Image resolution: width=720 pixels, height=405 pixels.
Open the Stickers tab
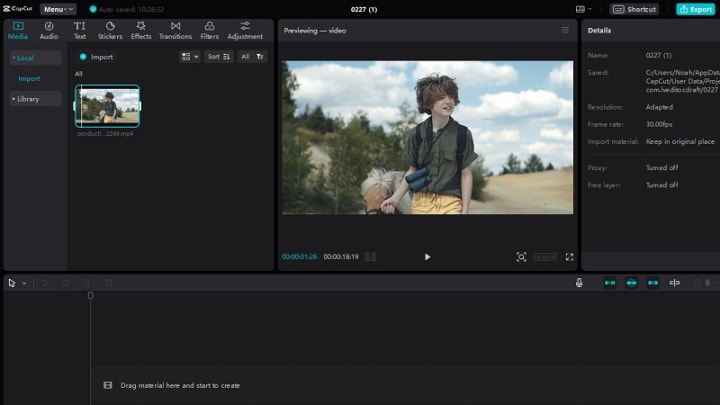(110, 30)
